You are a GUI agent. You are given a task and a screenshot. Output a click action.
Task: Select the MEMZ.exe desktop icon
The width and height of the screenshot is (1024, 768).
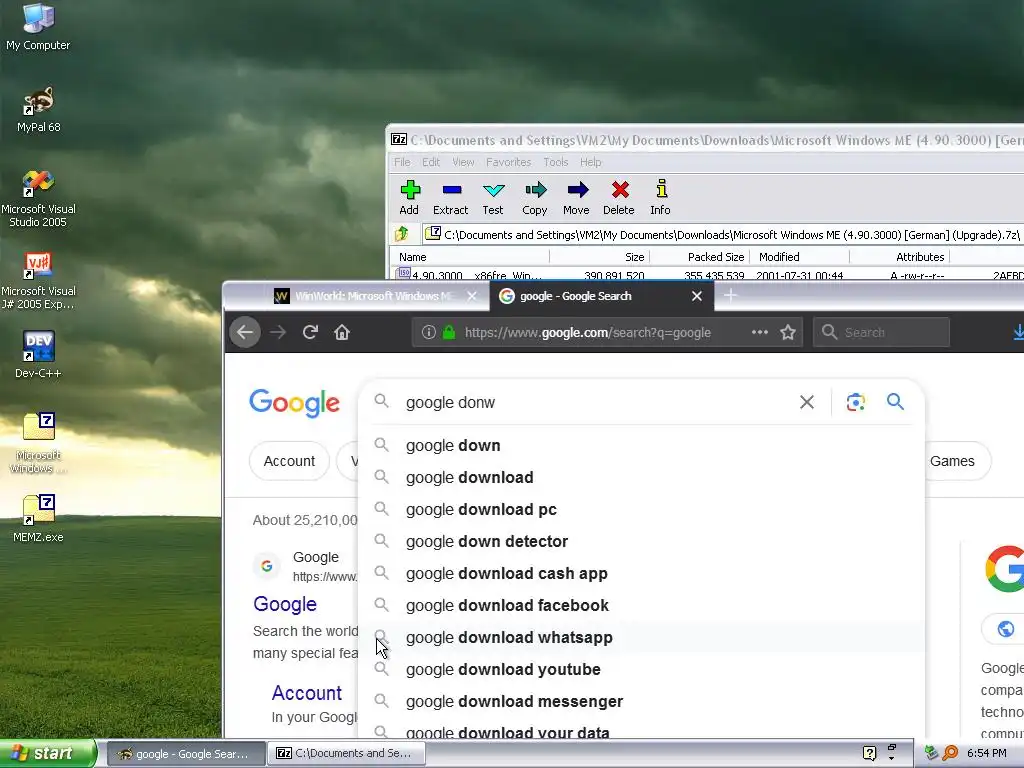click(39, 519)
